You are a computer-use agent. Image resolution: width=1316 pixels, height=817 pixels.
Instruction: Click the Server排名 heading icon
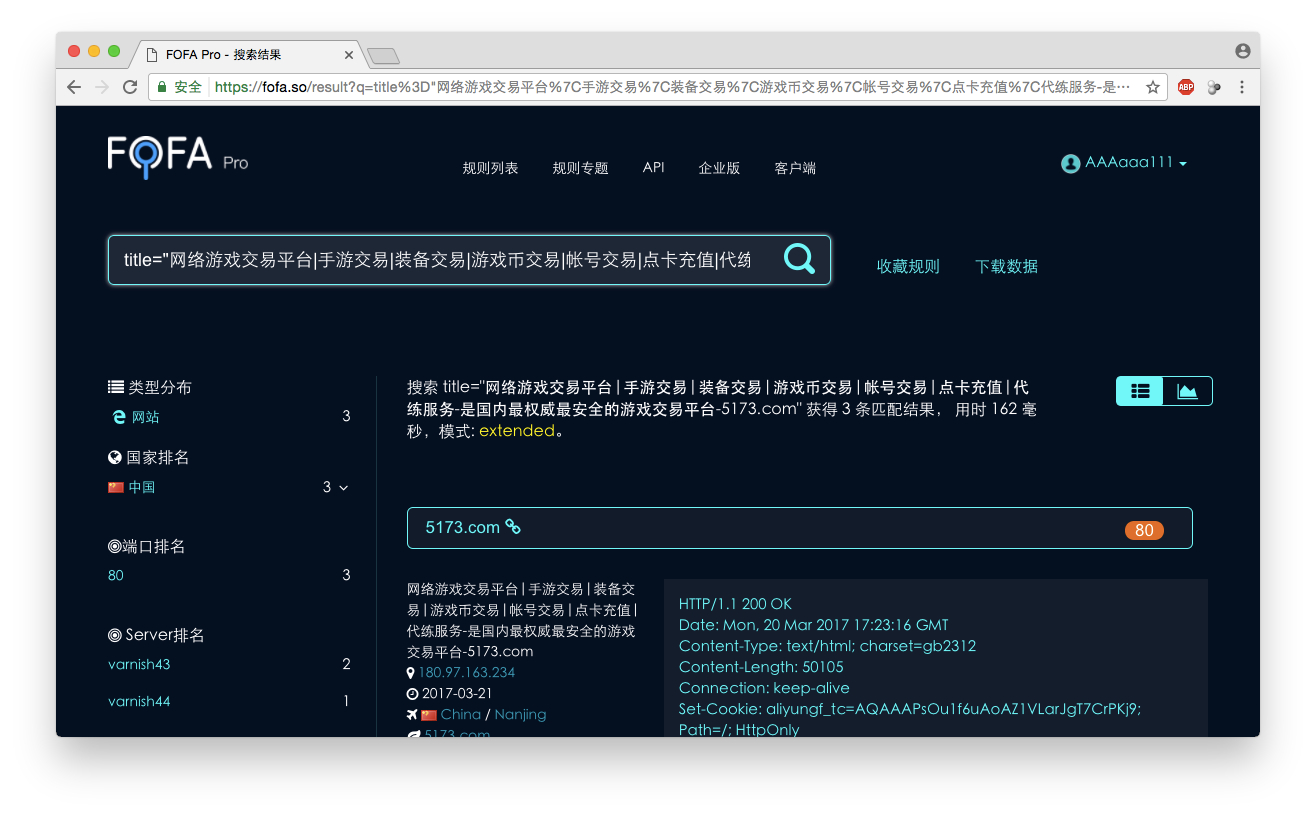point(115,635)
